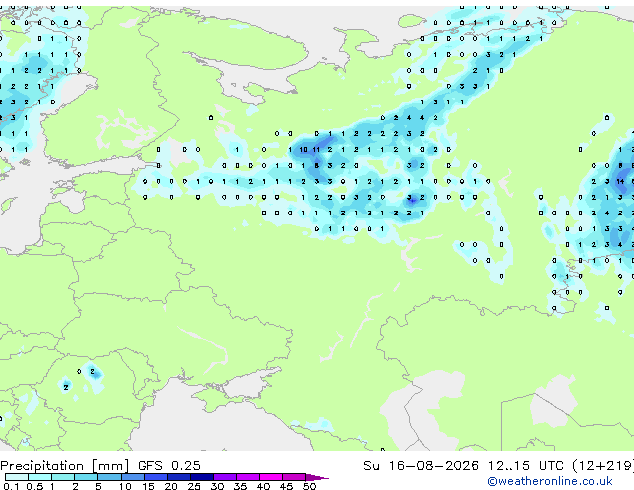
Task: Click the 30–35 mm purple swatch
Action: (224, 477)
